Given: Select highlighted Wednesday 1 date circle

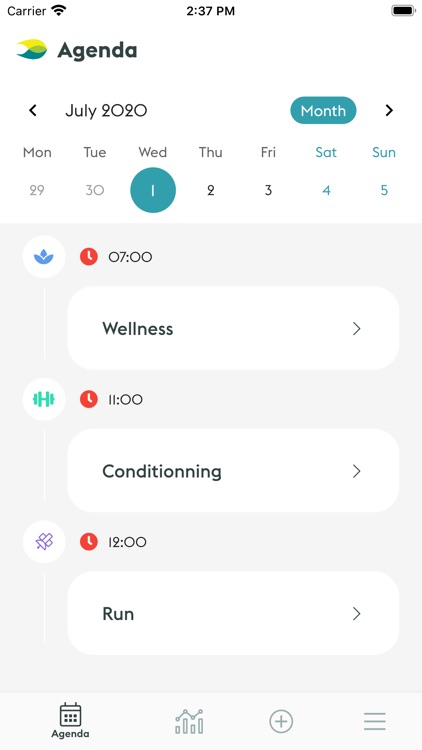Looking at the screenshot, I should point(153,190).
